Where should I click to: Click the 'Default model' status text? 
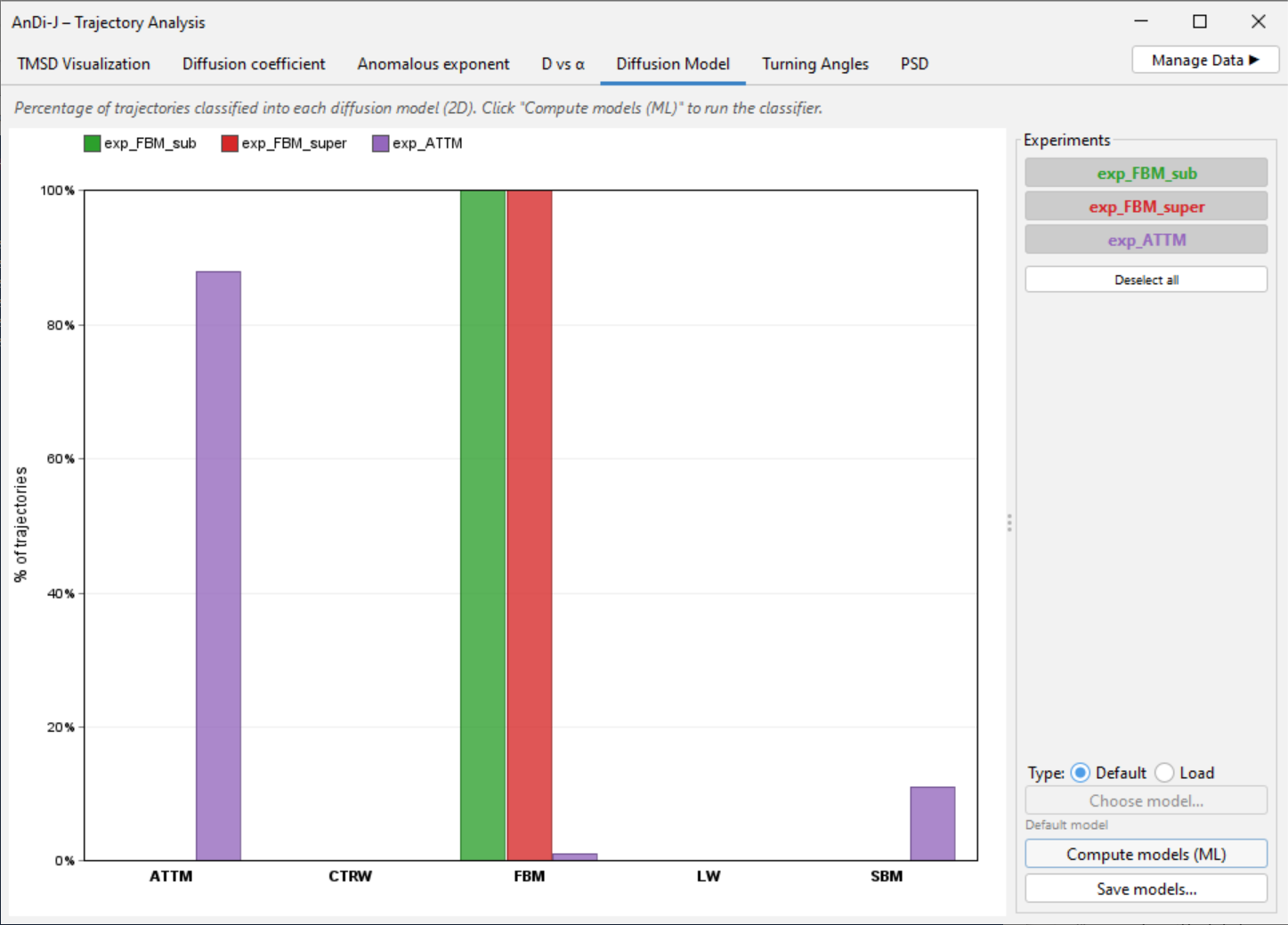coord(1066,824)
